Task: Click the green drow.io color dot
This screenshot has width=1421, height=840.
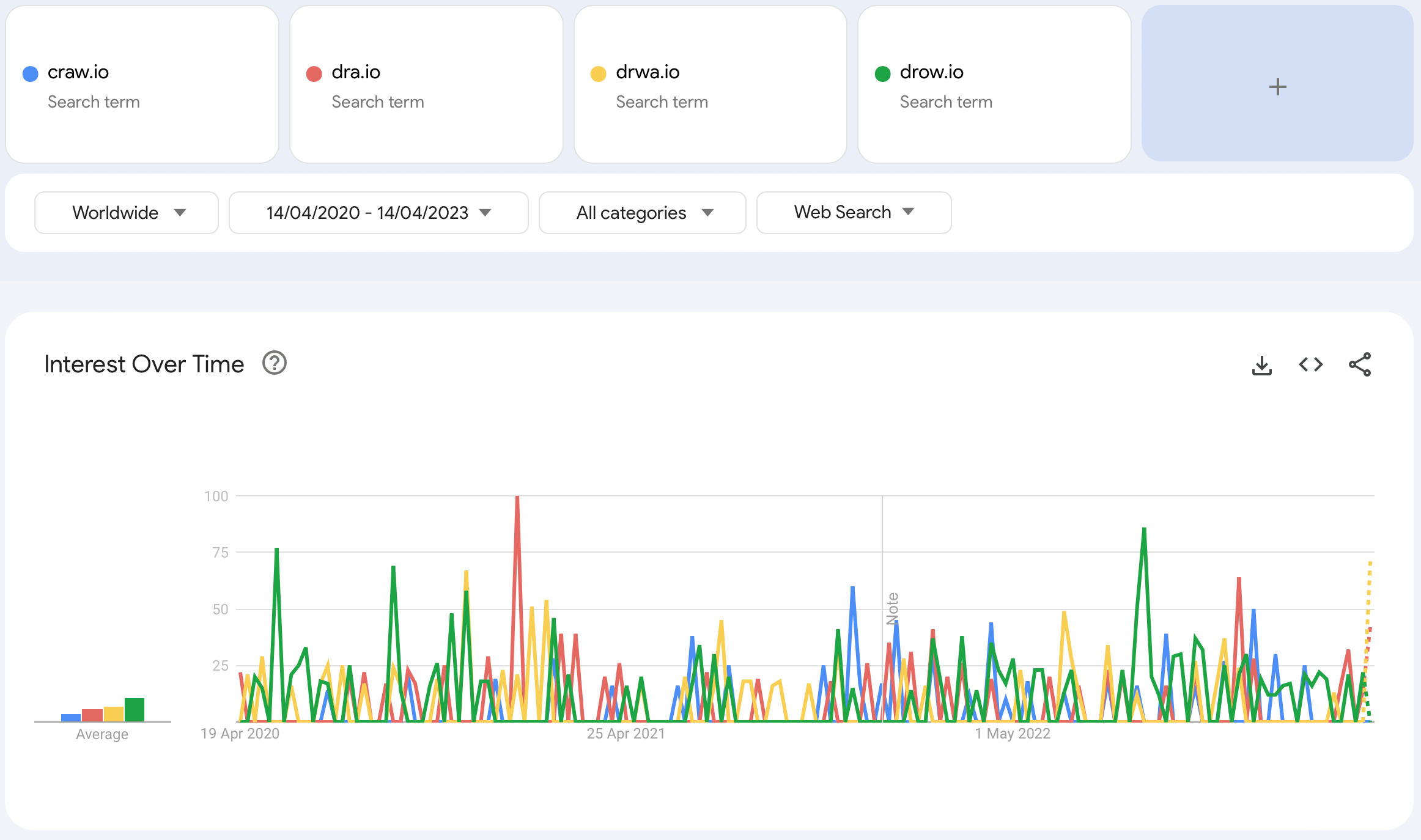Action: pyautogui.click(x=882, y=74)
